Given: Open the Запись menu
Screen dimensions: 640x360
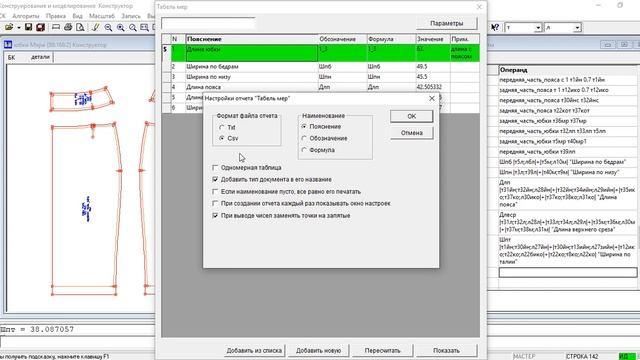Looking at the screenshot, I should coord(131,16).
